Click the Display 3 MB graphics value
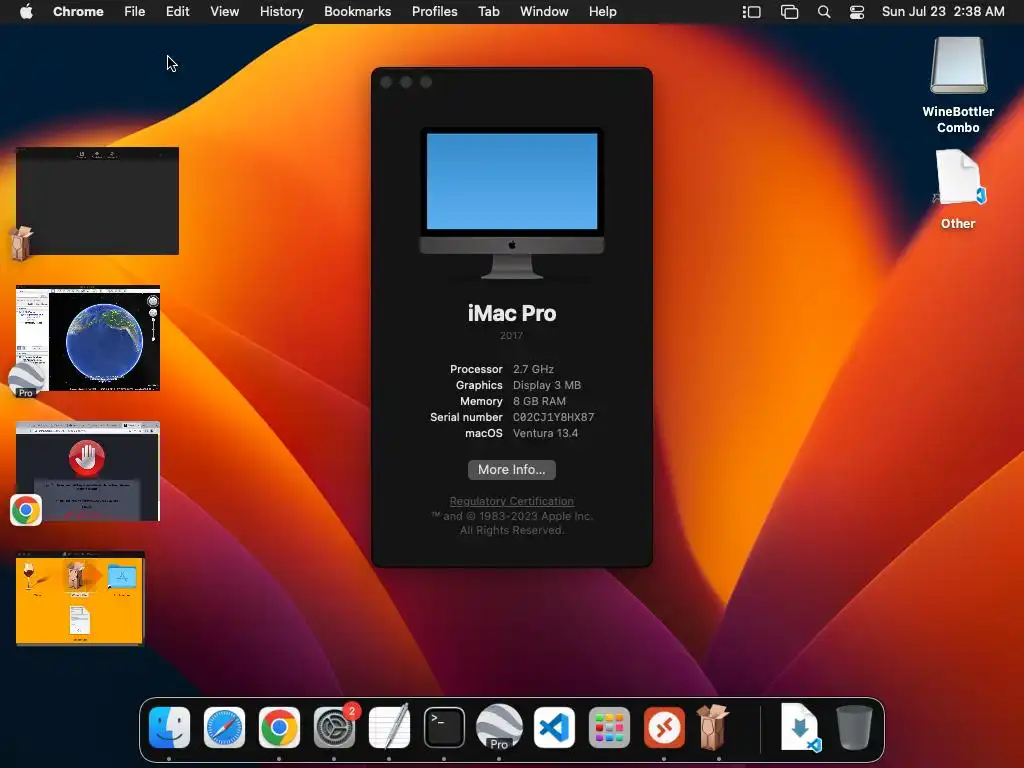The width and height of the screenshot is (1024, 768). (547, 385)
